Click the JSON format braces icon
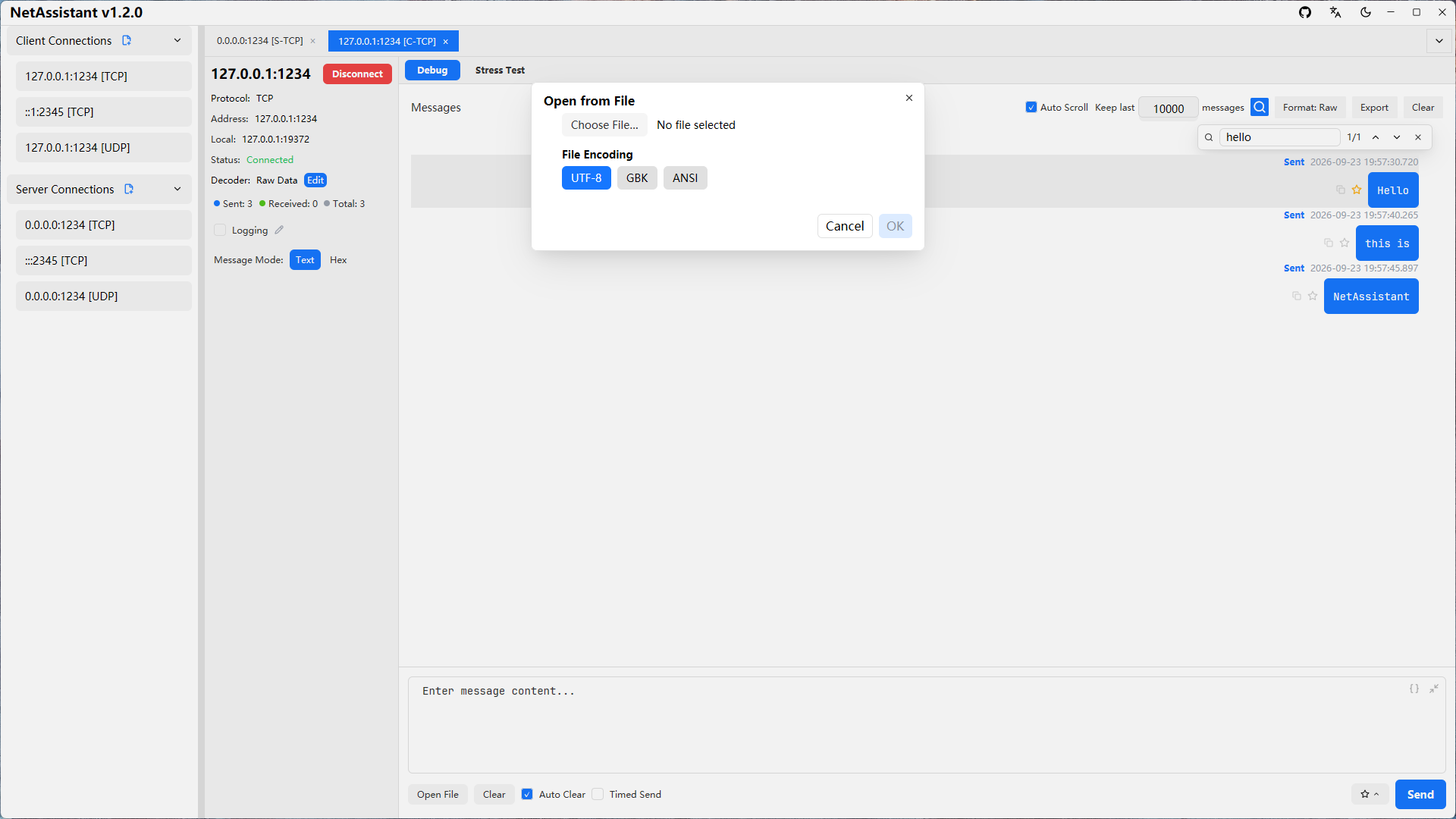 point(1414,689)
